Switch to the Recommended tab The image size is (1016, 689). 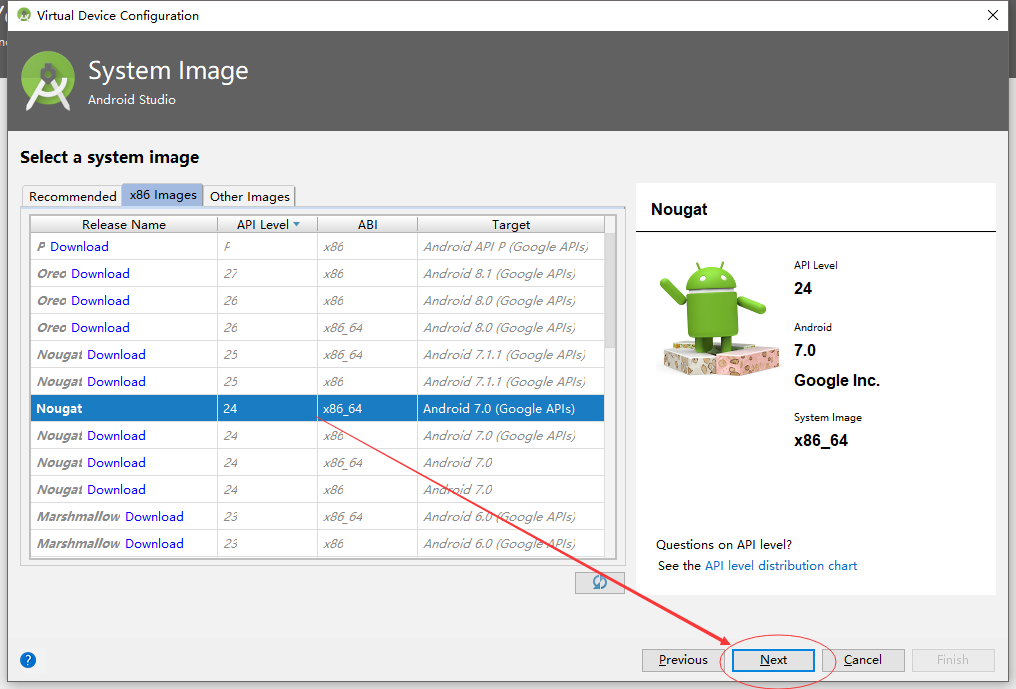(x=73, y=196)
